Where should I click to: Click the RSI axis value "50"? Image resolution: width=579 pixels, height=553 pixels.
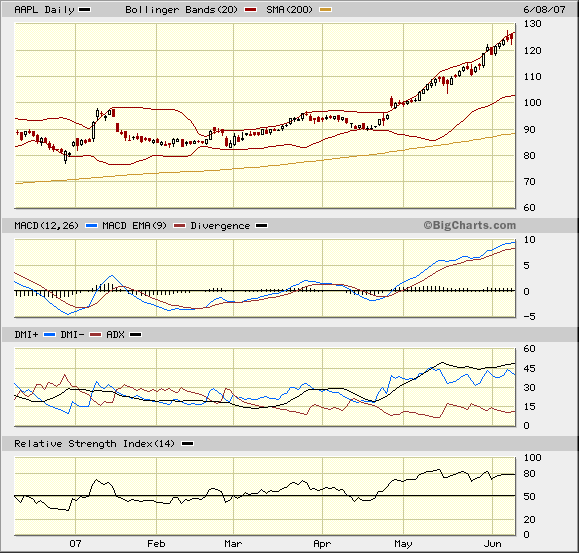tap(530, 496)
